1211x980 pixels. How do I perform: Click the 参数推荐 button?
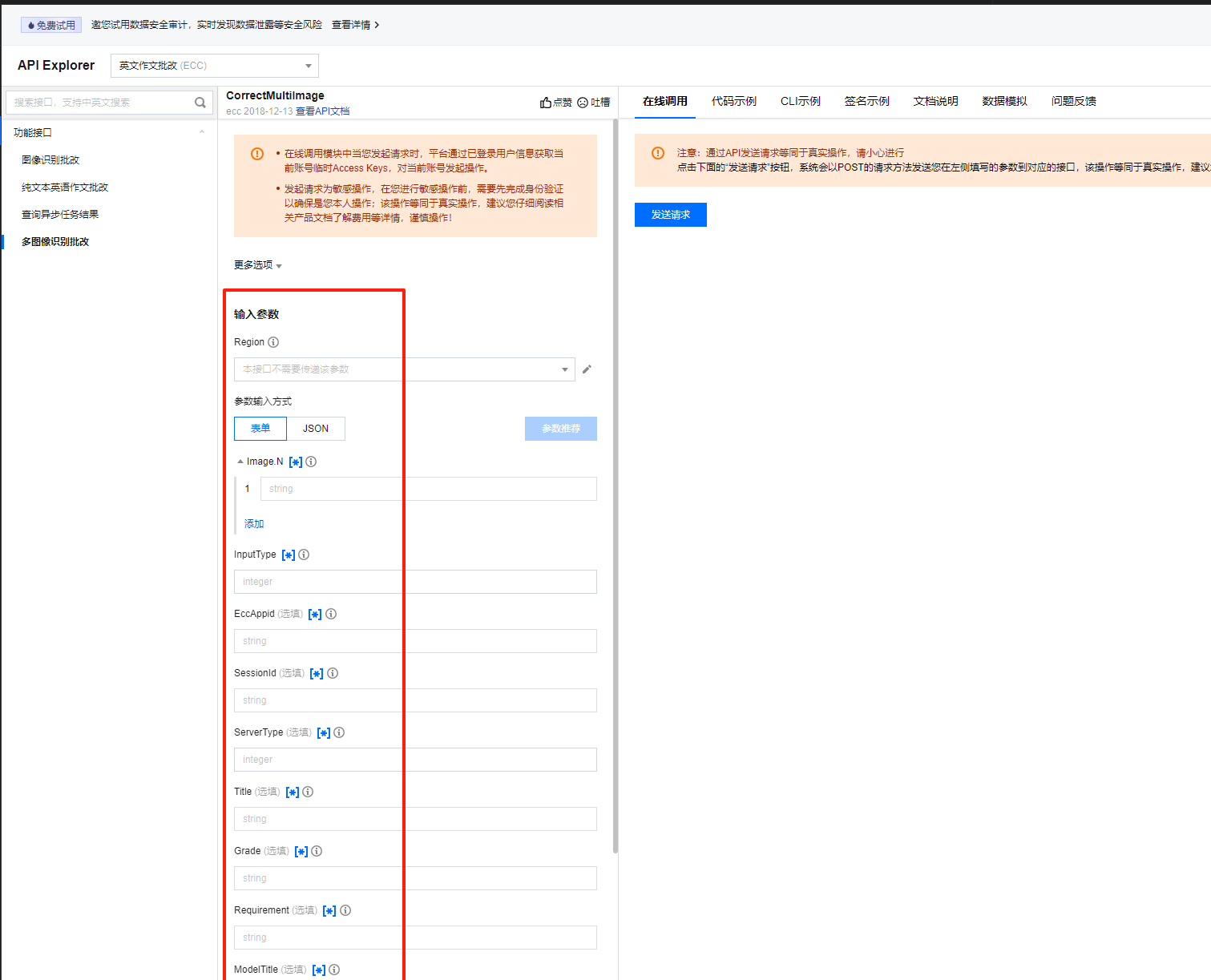tap(561, 429)
